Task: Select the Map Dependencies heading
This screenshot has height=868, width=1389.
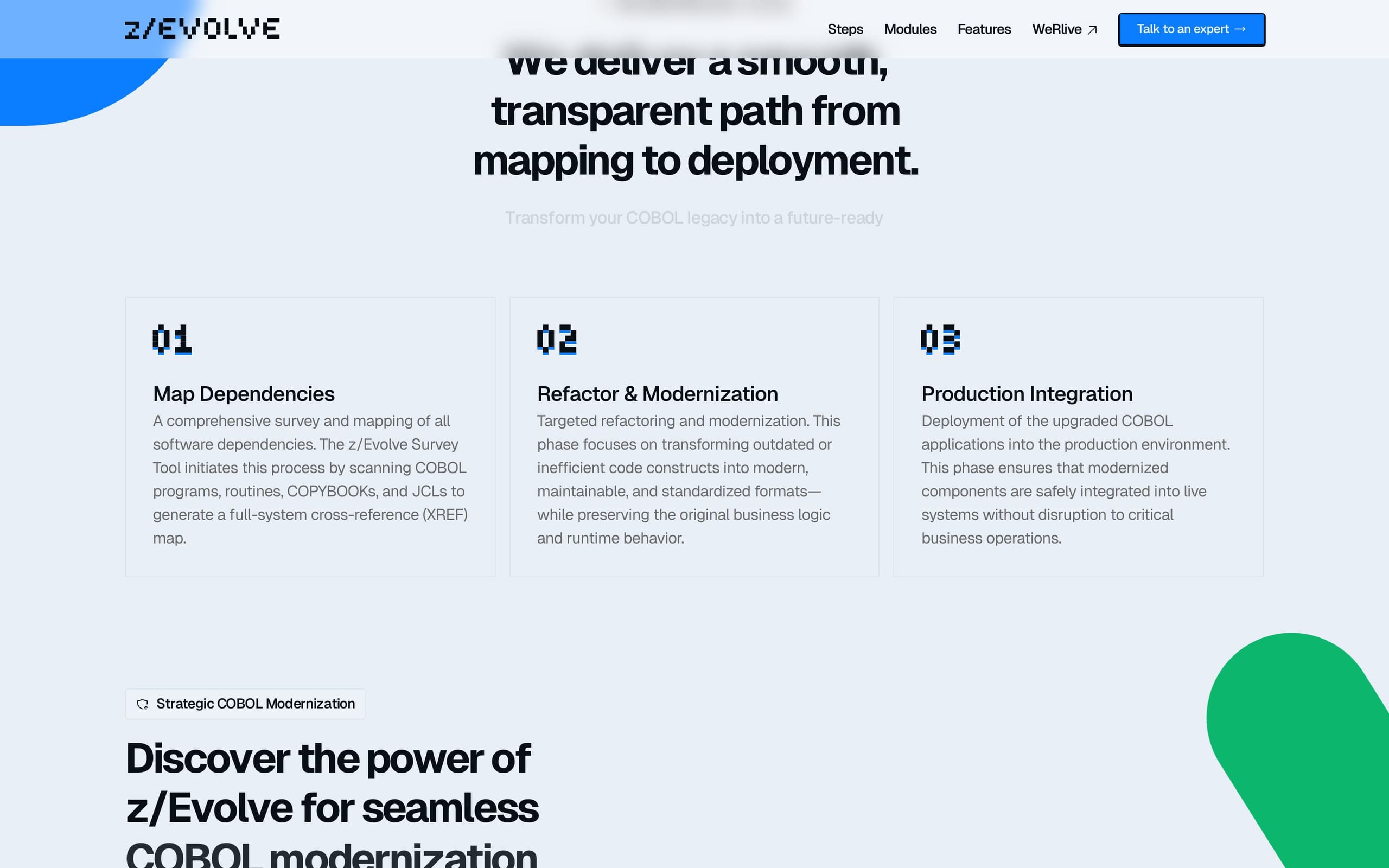Action: pos(244,394)
